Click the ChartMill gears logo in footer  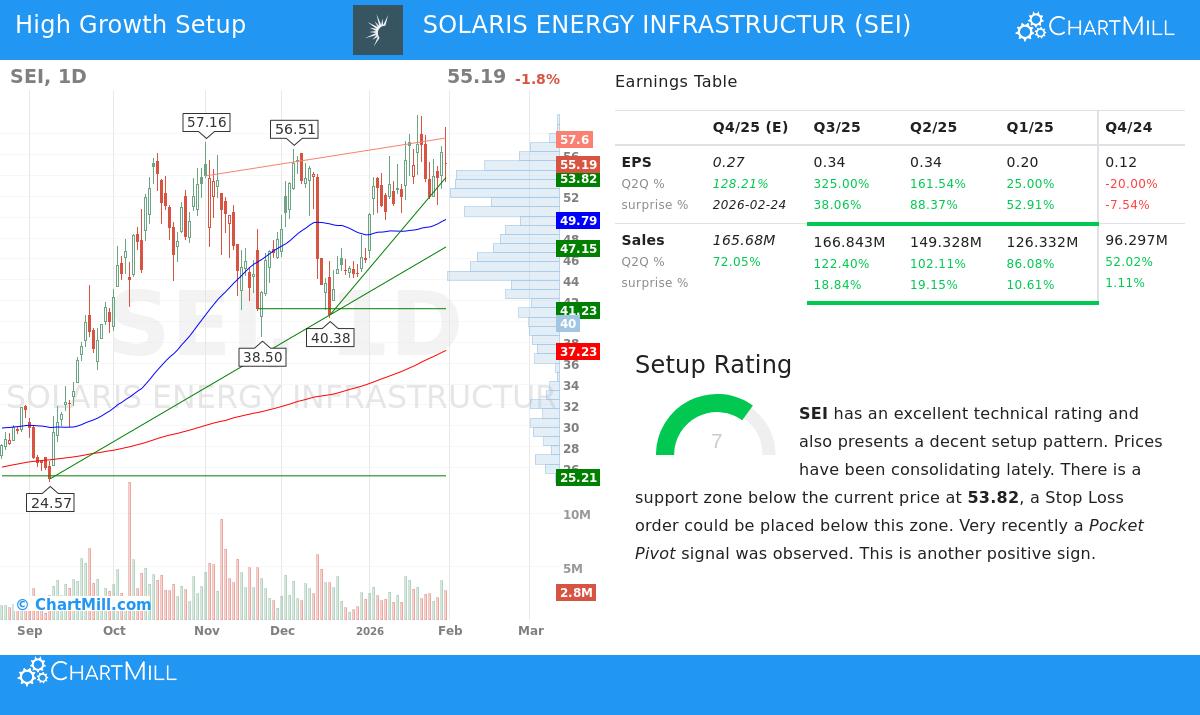[x=32, y=671]
